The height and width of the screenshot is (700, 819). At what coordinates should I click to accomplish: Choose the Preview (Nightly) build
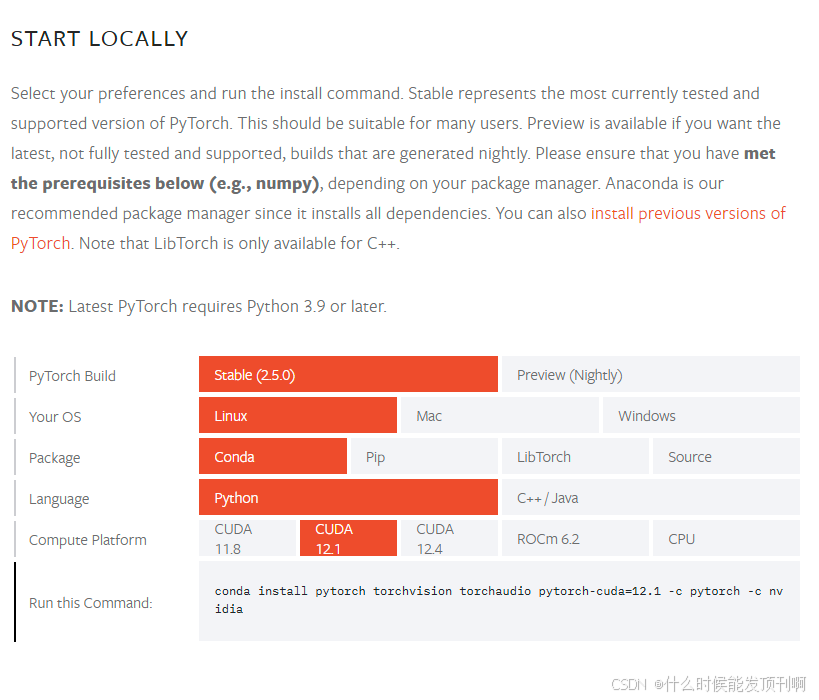point(650,375)
